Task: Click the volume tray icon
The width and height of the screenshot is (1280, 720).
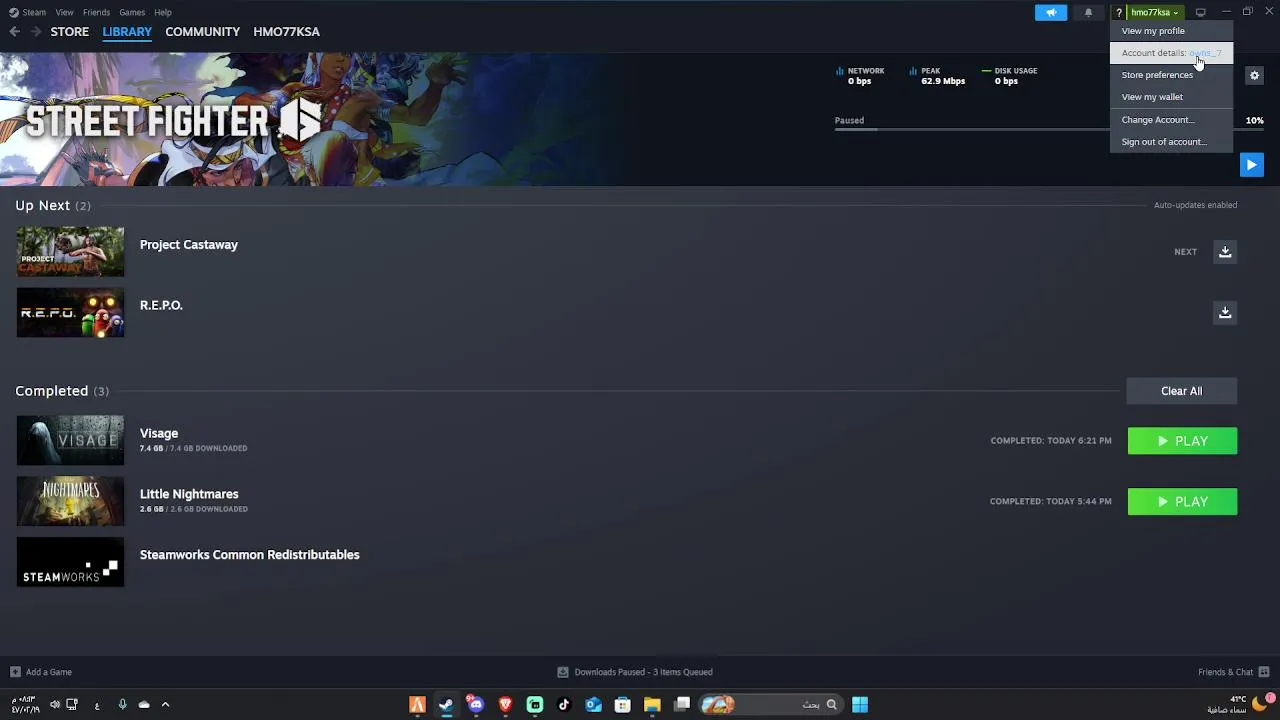Action: 55,704
